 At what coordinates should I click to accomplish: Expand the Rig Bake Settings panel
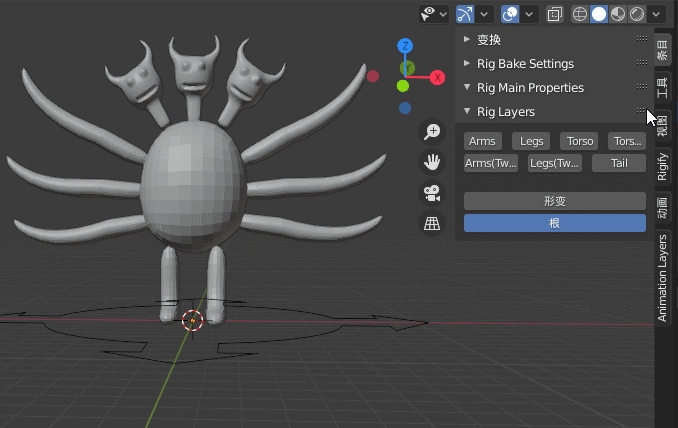[467, 63]
